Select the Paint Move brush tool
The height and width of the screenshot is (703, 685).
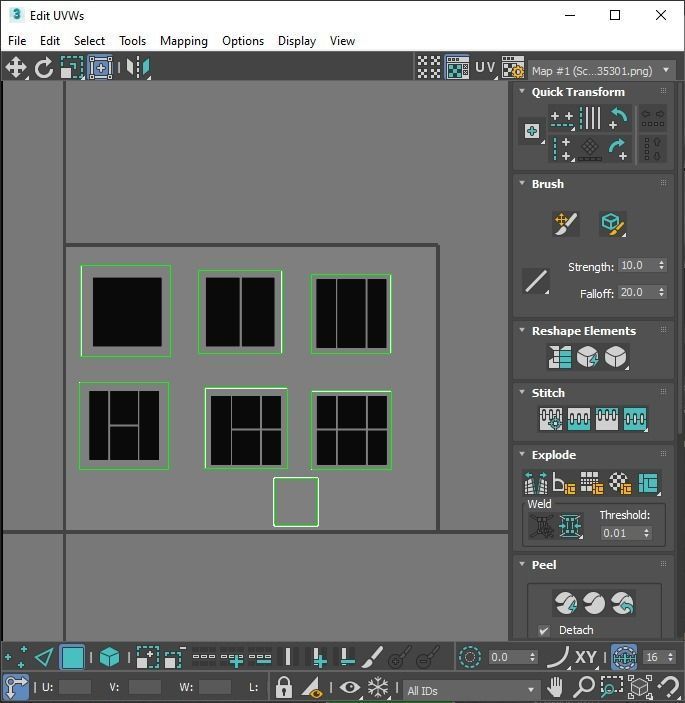(565, 223)
